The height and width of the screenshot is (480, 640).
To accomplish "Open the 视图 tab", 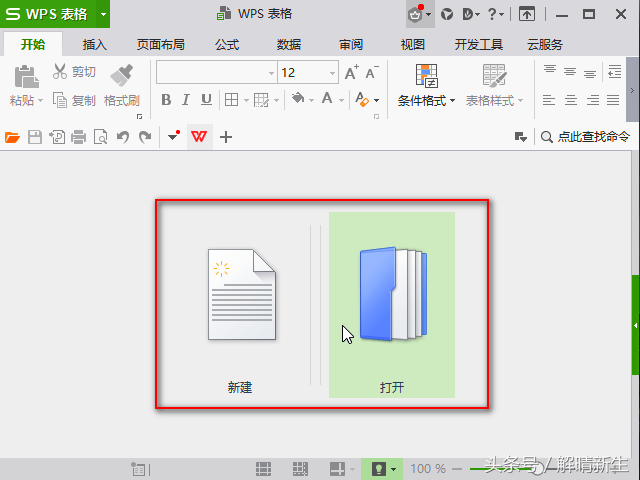I will (x=413, y=44).
